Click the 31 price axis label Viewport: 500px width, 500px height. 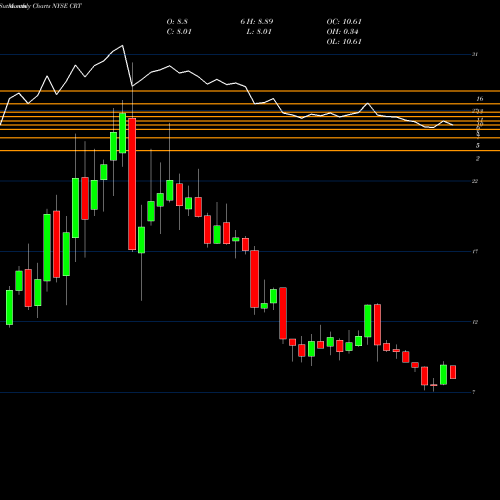coord(475,54)
